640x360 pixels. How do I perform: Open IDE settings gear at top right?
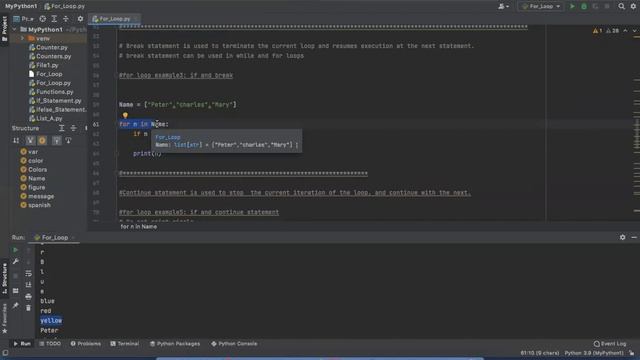coord(633,6)
